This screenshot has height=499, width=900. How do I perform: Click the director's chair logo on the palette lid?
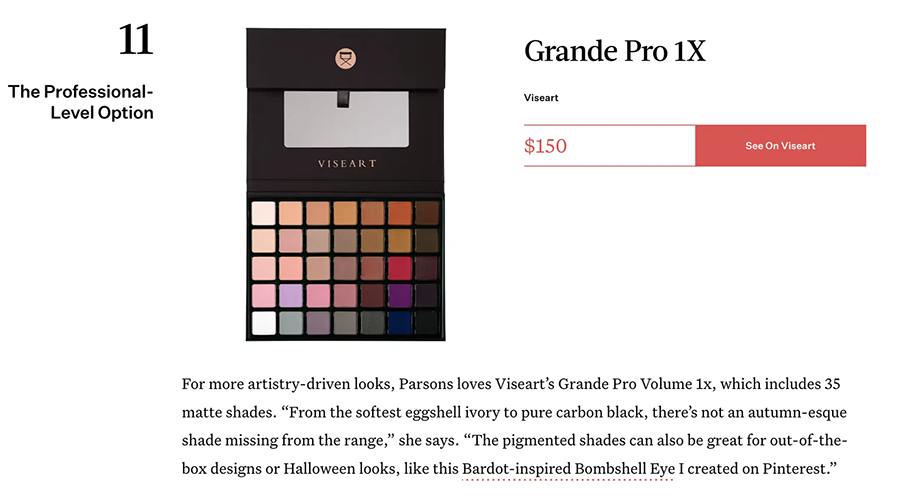coord(346,58)
